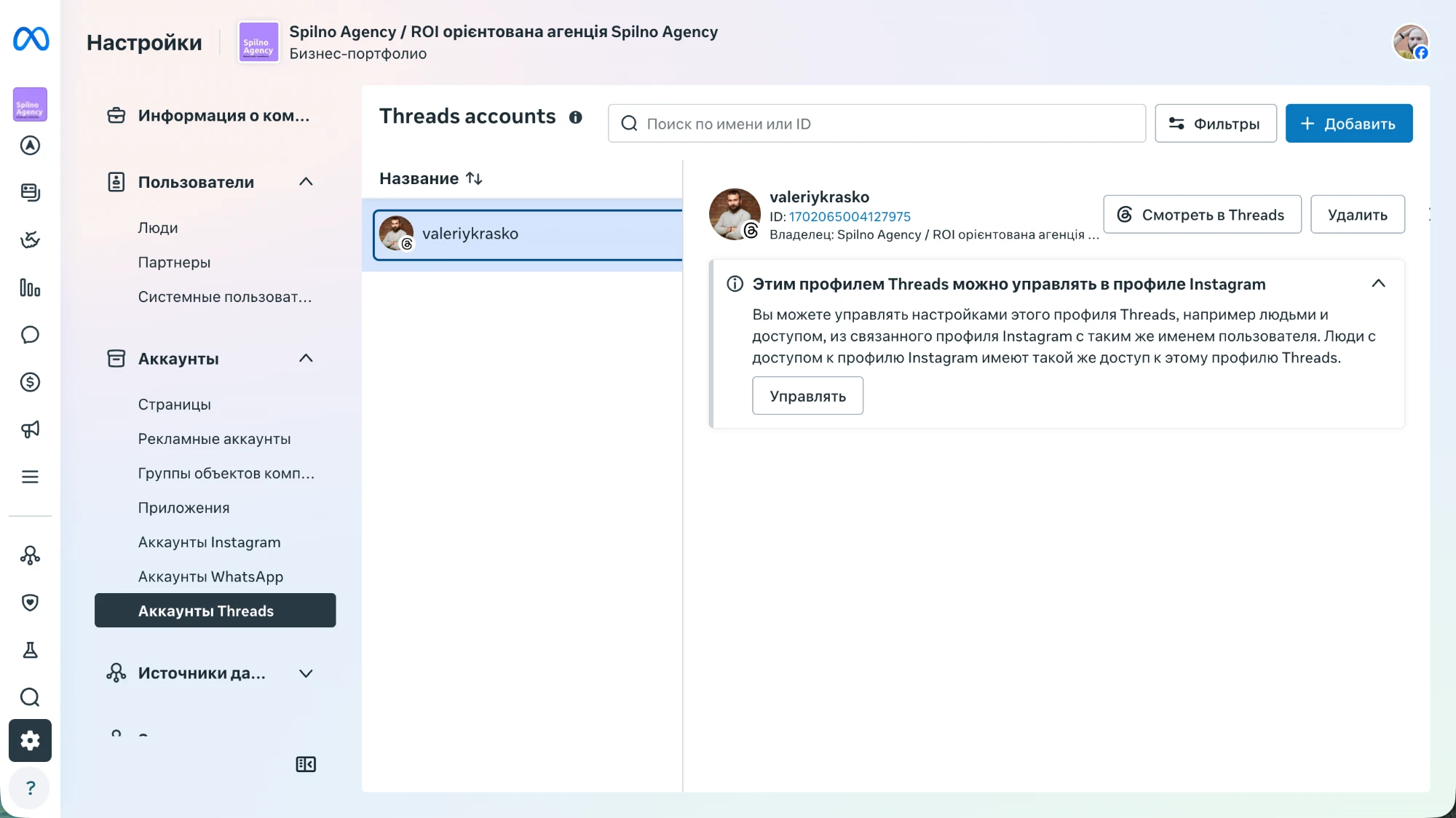Collapse the Пользователи section
Screen dimensions: 1456x818
tap(306, 182)
